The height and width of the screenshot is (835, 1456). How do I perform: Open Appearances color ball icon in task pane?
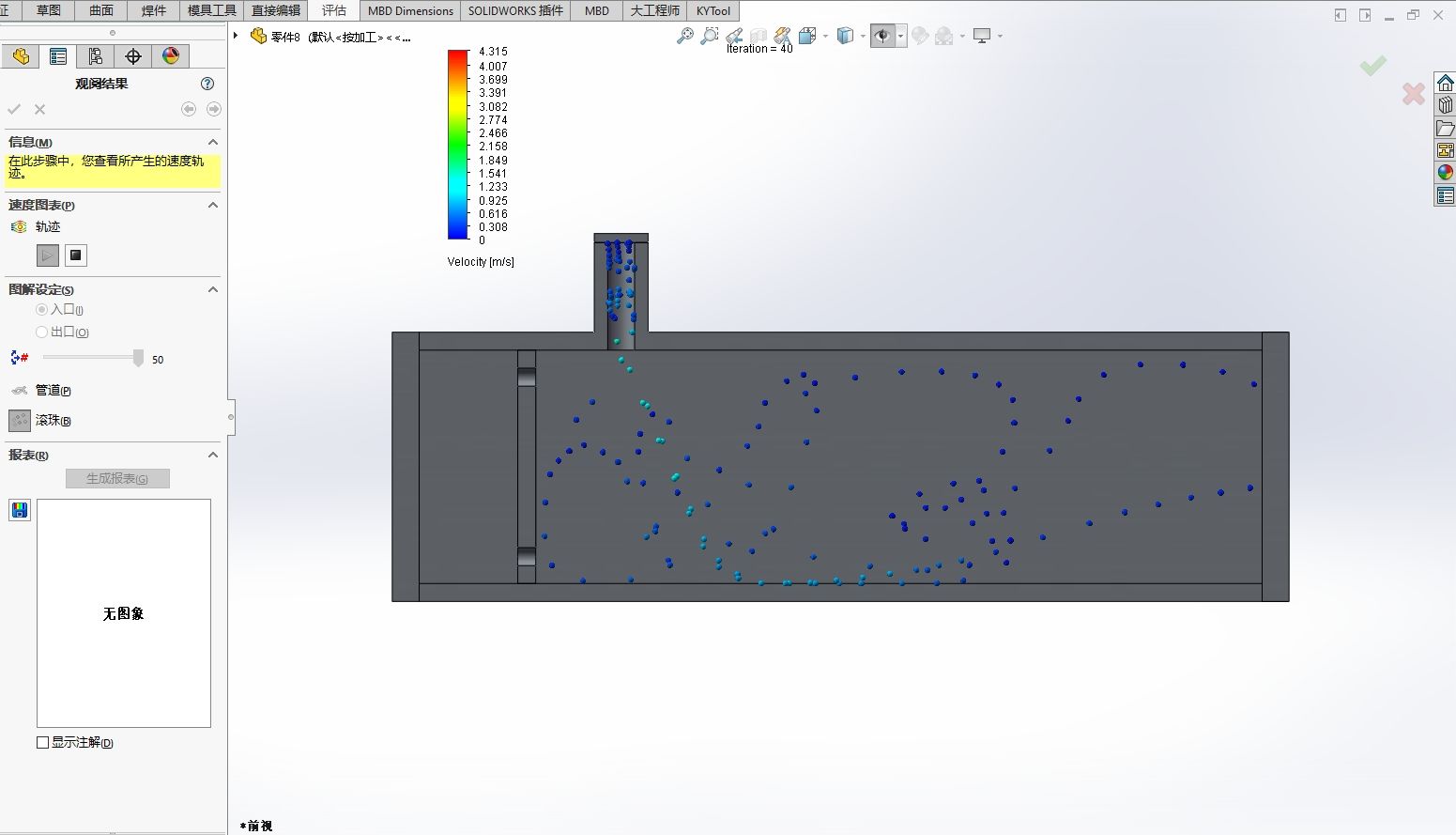tap(1445, 173)
